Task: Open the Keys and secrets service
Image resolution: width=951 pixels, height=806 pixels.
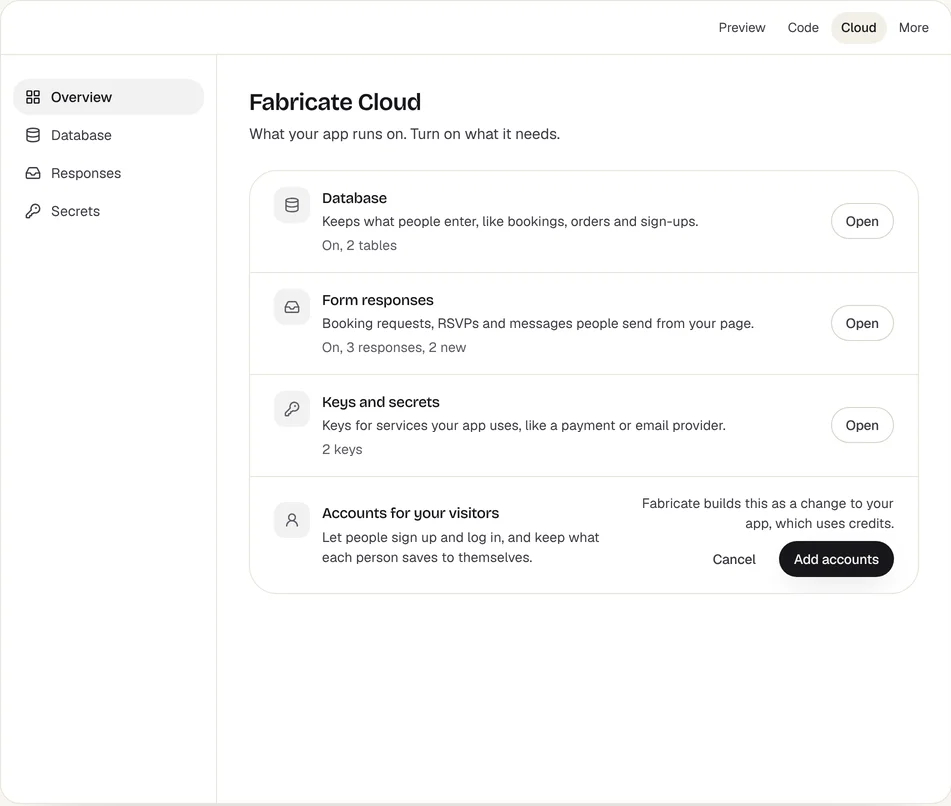Action: [862, 425]
